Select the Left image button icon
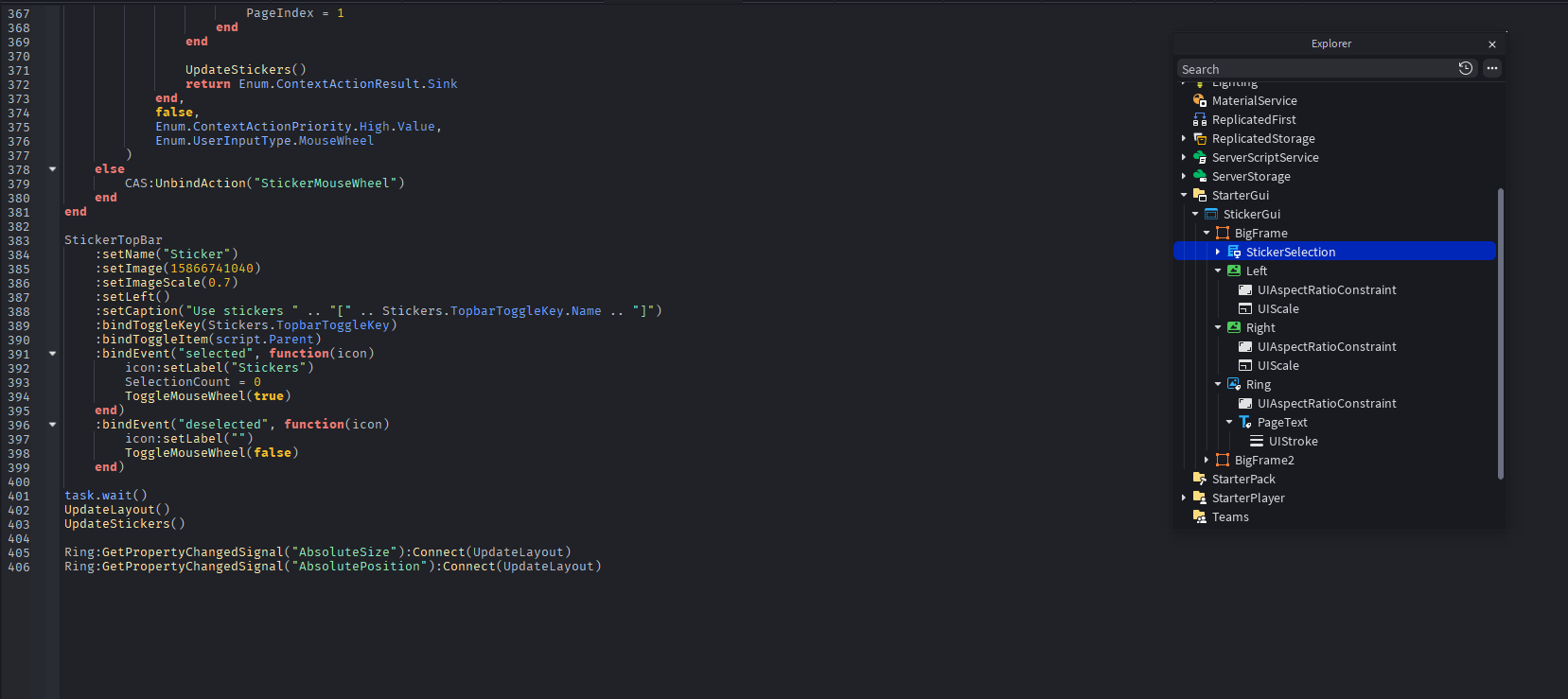 pos(1234,271)
